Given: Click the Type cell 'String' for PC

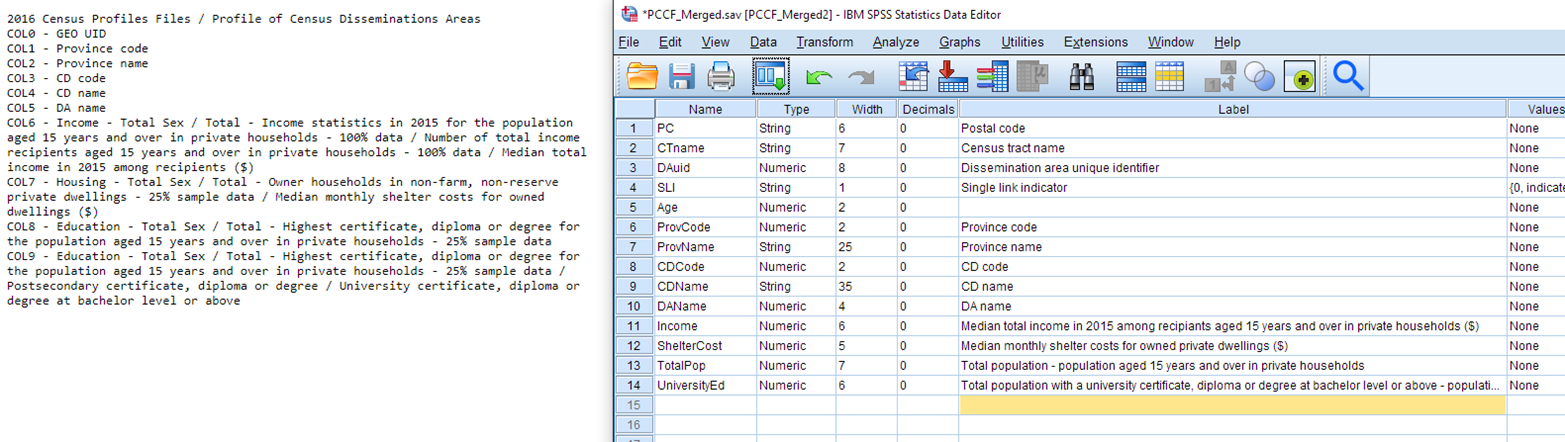Looking at the screenshot, I should (x=796, y=128).
